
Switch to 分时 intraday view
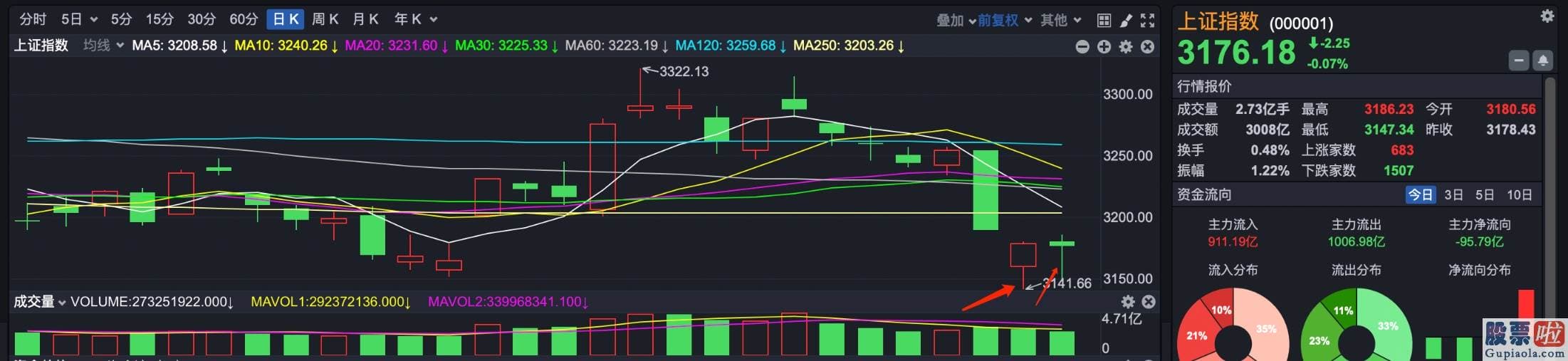pyautogui.click(x=33, y=20)
